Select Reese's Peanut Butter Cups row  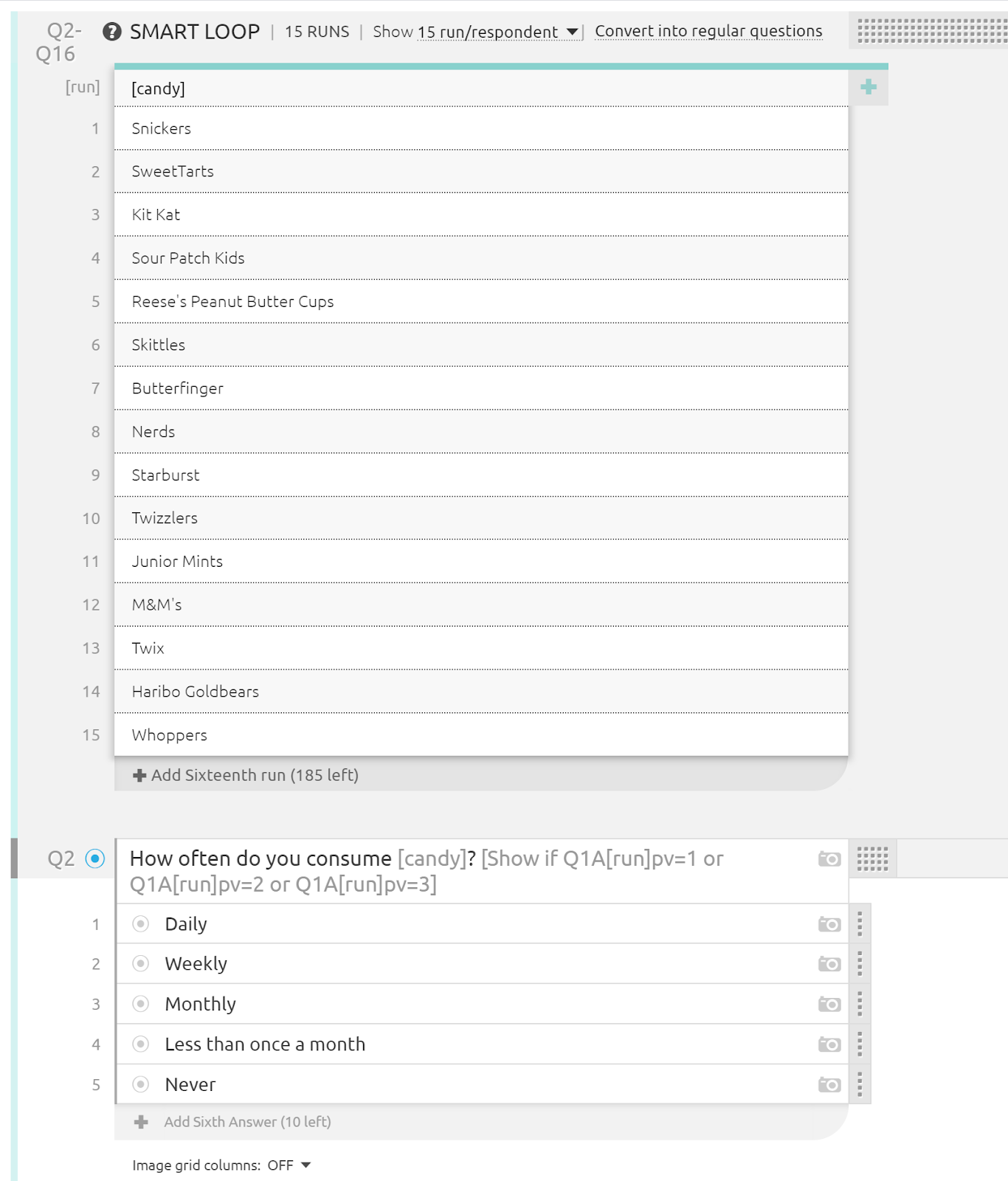click(x=481, y=302)
